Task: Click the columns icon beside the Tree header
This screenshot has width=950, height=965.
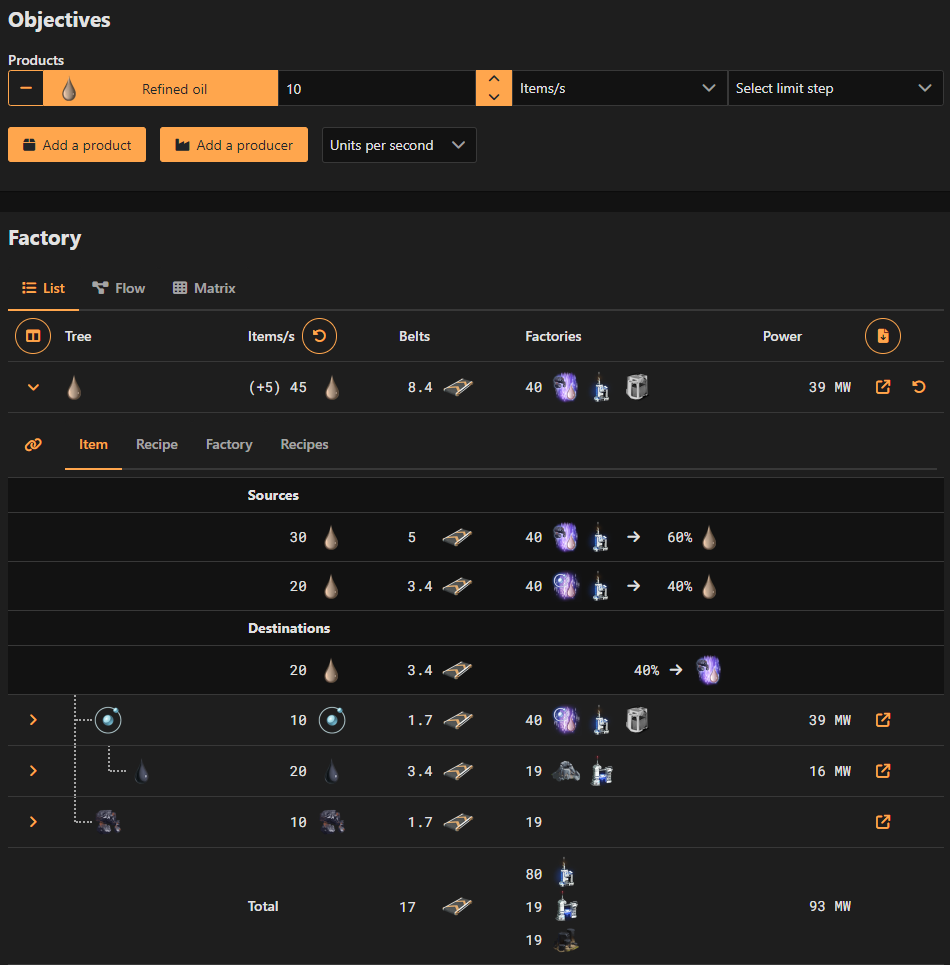Action: [x=32, y=336]
